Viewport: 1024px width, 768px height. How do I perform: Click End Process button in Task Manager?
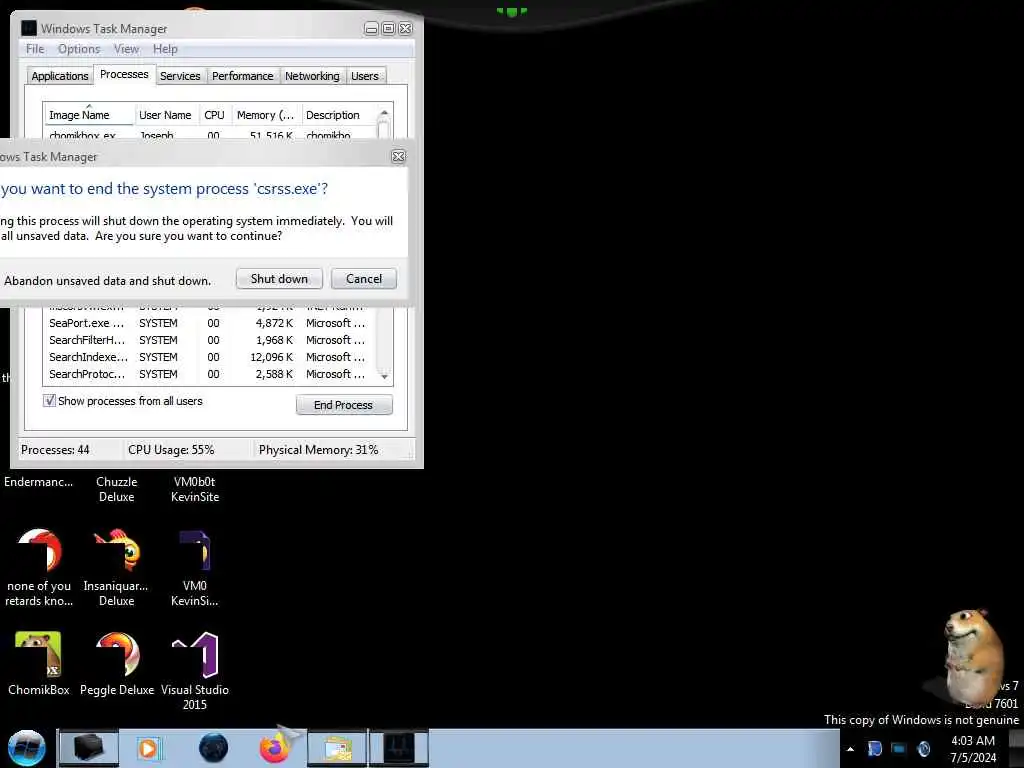pyautogui.click(x=344, y=405)
